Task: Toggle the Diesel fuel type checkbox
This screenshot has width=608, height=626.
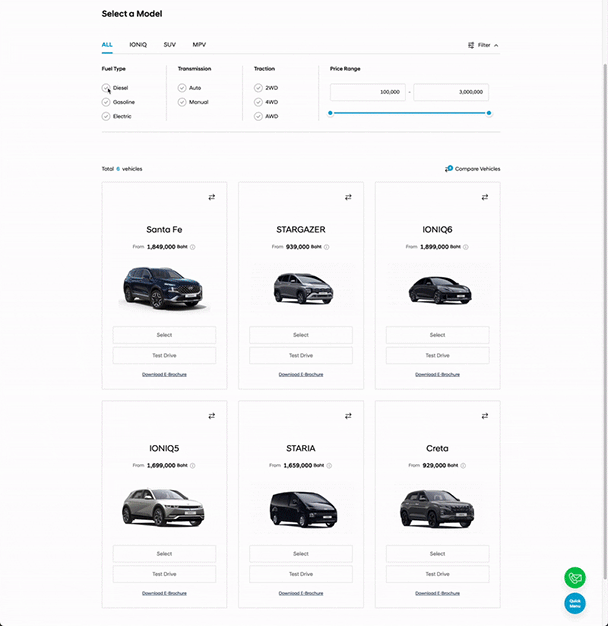Action: pos(106,88)
